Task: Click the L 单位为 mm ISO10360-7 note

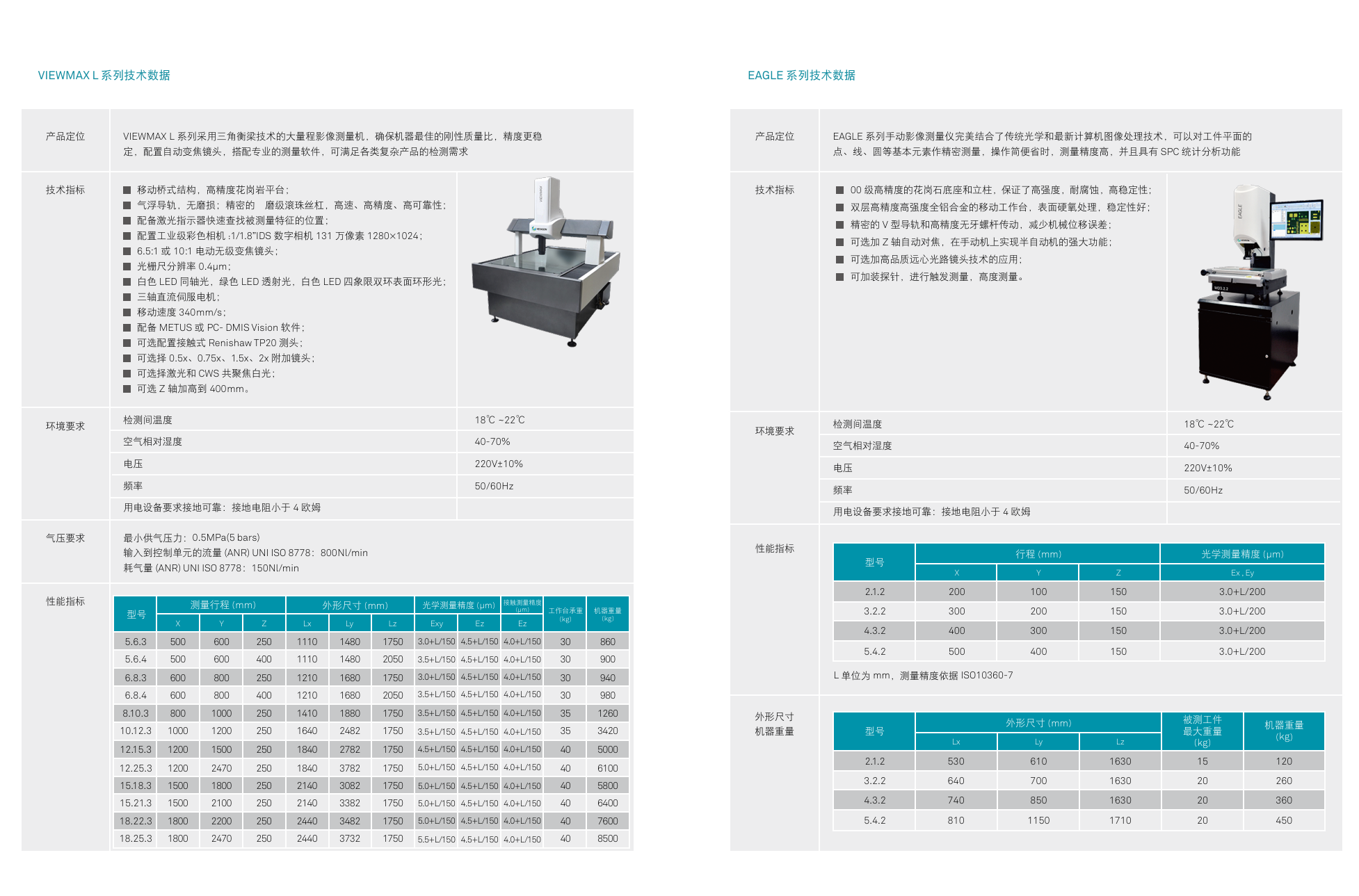Action: 922,675
